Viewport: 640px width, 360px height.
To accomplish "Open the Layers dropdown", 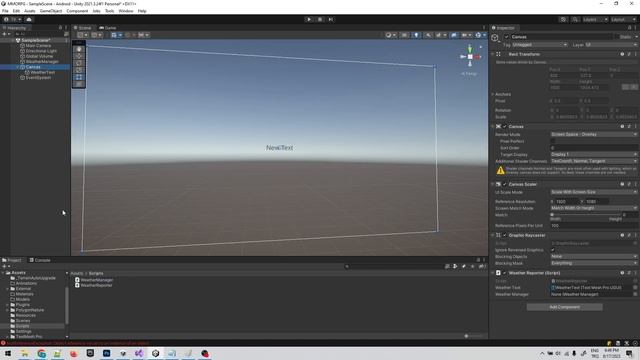I will 594,19.
